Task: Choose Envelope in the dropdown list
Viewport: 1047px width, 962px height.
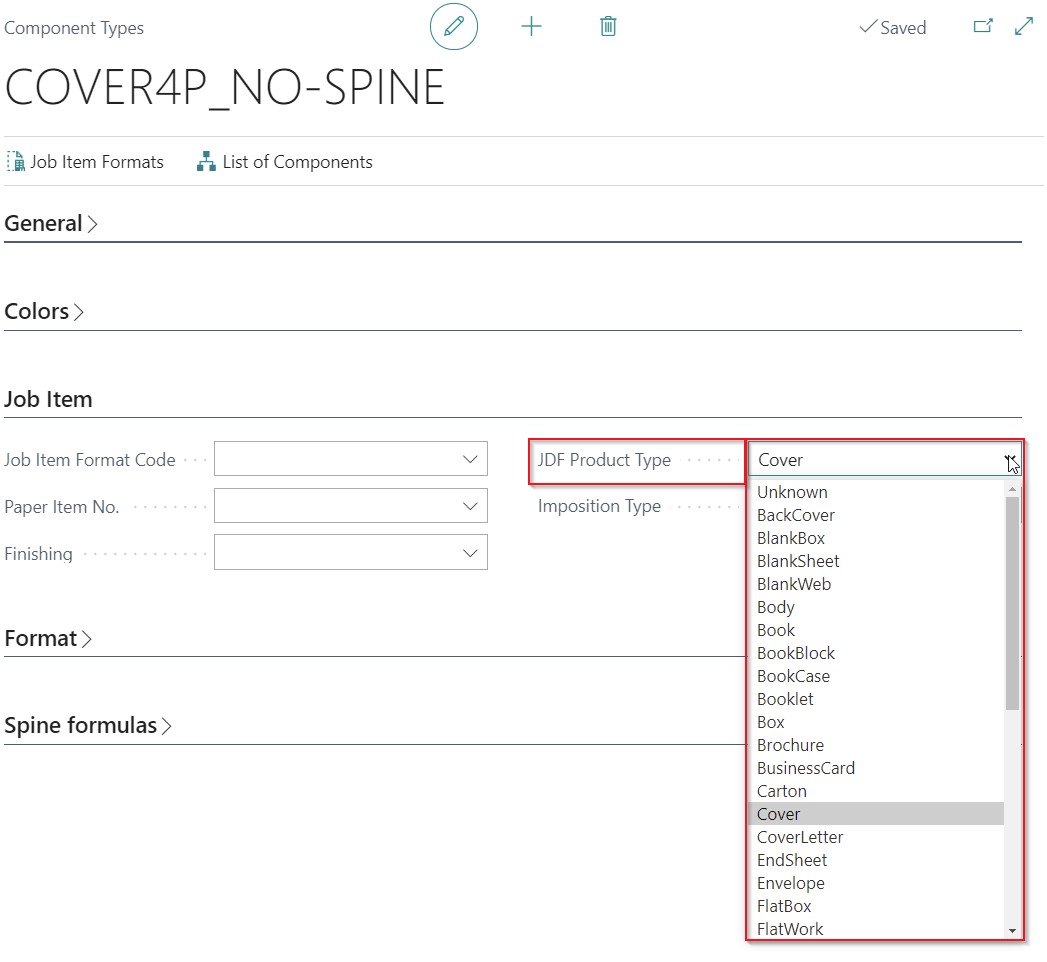Action: pyautogui.click(x=790, y=883)
